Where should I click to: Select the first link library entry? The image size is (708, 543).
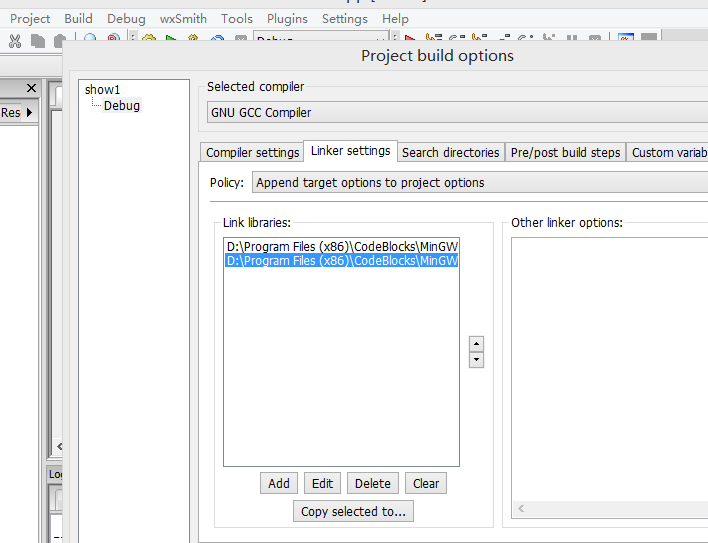pyautogui.click(x=341, y=246)
